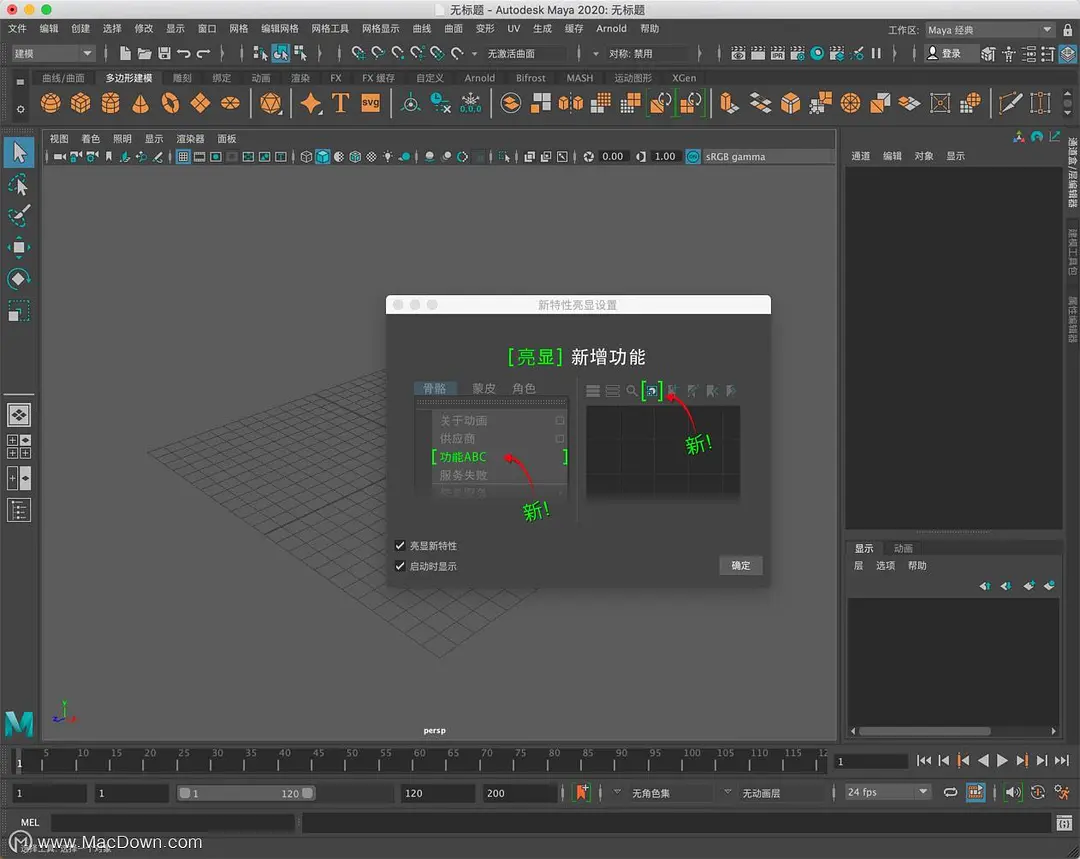Create a polygon sphere from the shelf

(50, 103)
